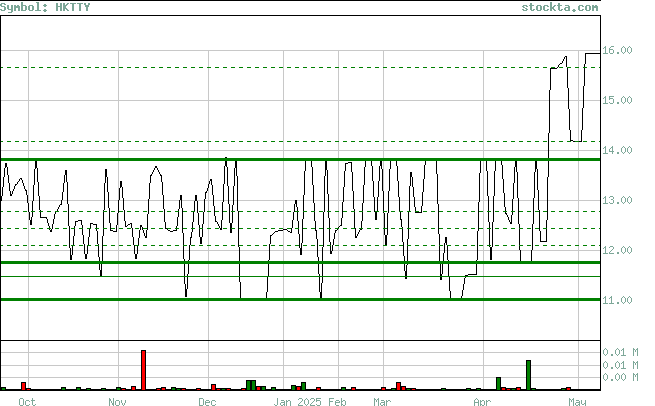Image resolution: width=655 pixels, height=406 pixels.
Task: Click the 16.00 price axis label
Action: click(x=617, y=50)
